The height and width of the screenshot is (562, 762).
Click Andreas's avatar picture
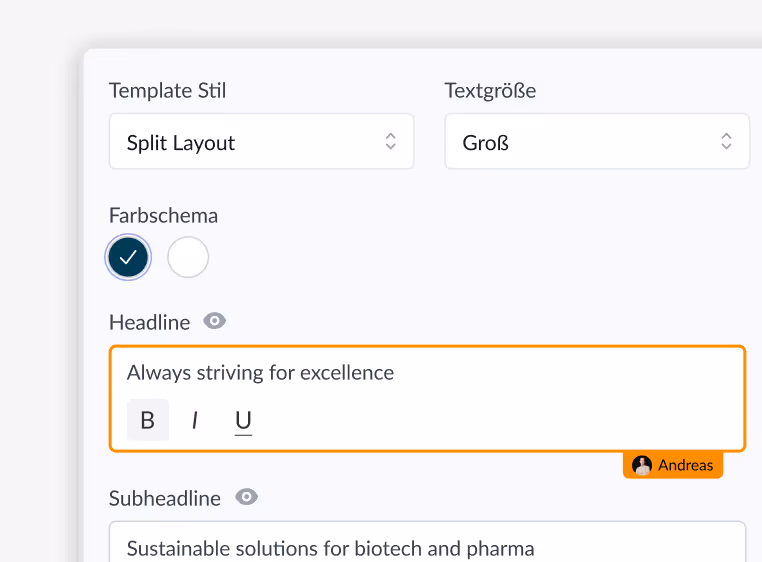[x=641, y=465]
